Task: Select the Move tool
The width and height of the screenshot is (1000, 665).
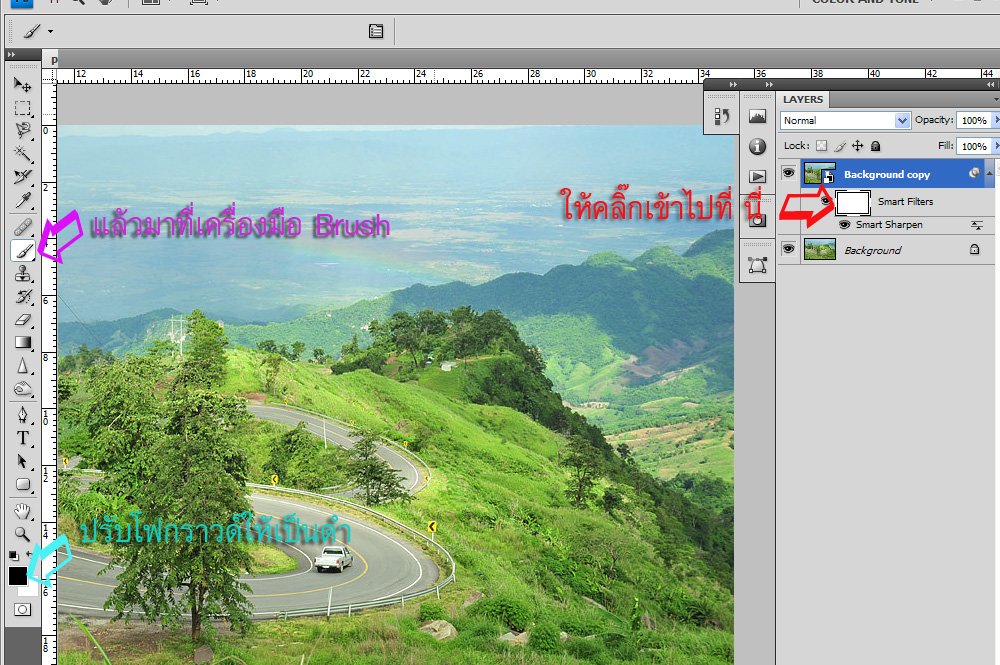Action: (x=23, y=84)
